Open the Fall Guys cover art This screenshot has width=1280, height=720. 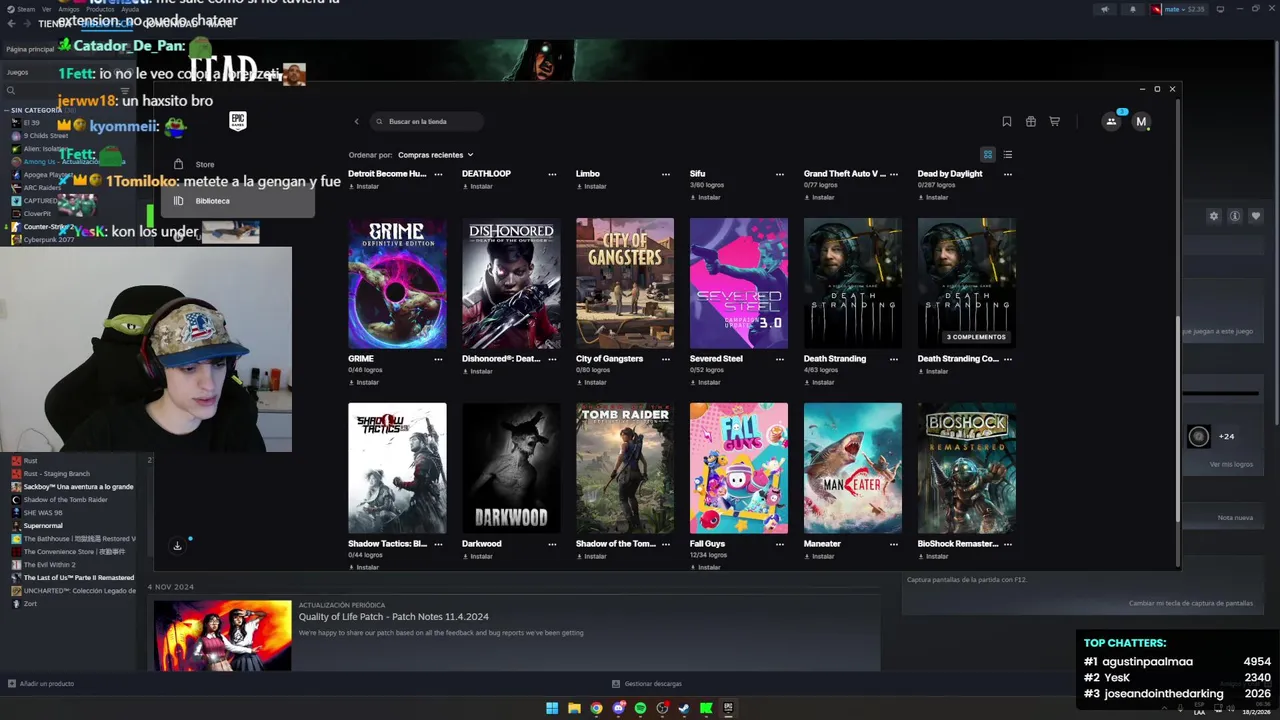coord(739,468)
